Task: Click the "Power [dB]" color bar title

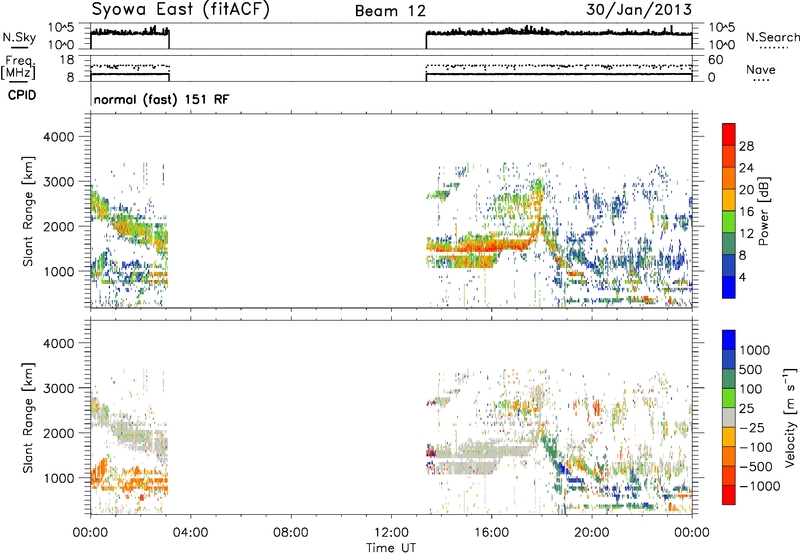Action: click(763, 211)
